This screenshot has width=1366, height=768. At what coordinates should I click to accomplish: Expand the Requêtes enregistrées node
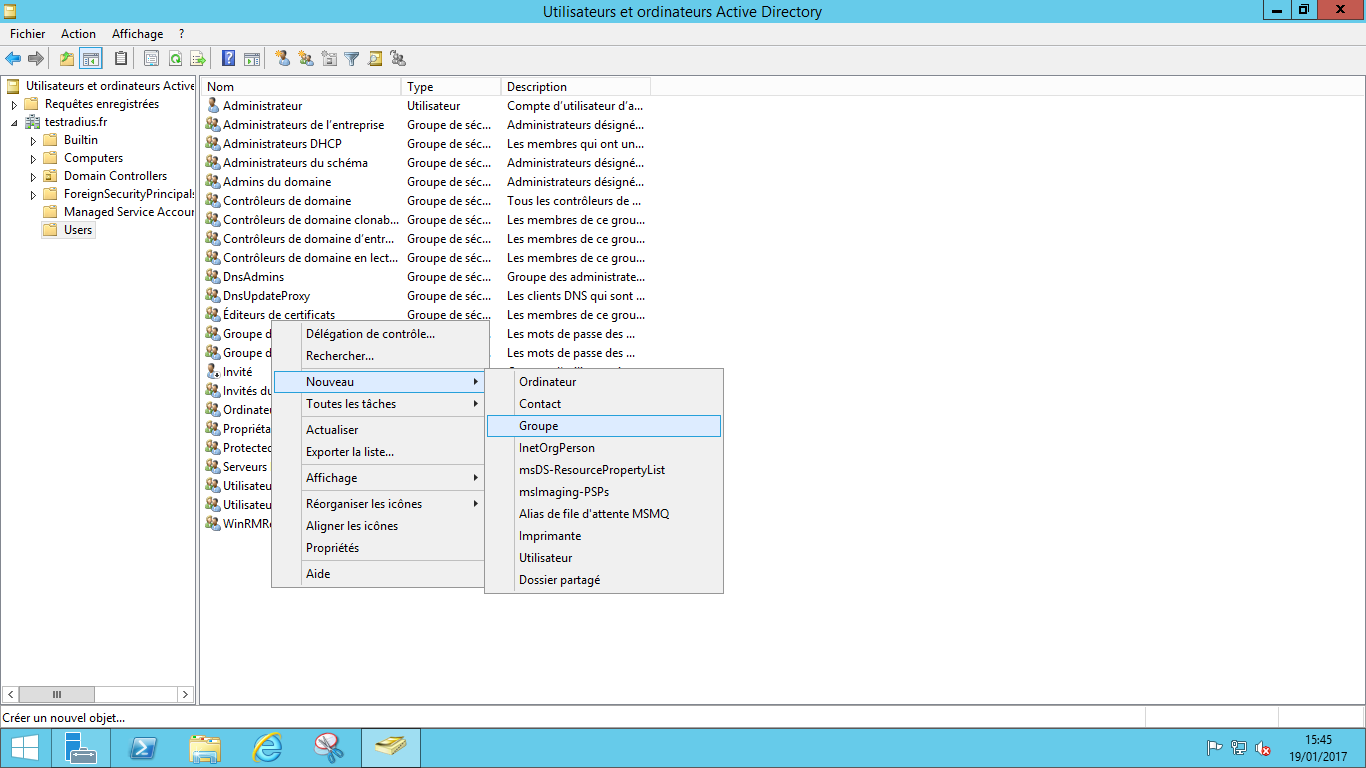14,105
